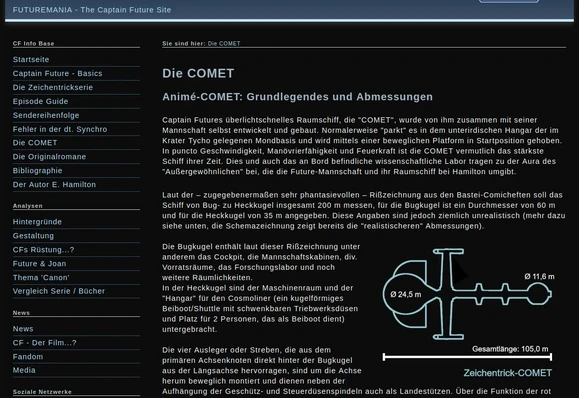
Task: Click CF - Der Film...? link
Action: (x=45, y=343)
